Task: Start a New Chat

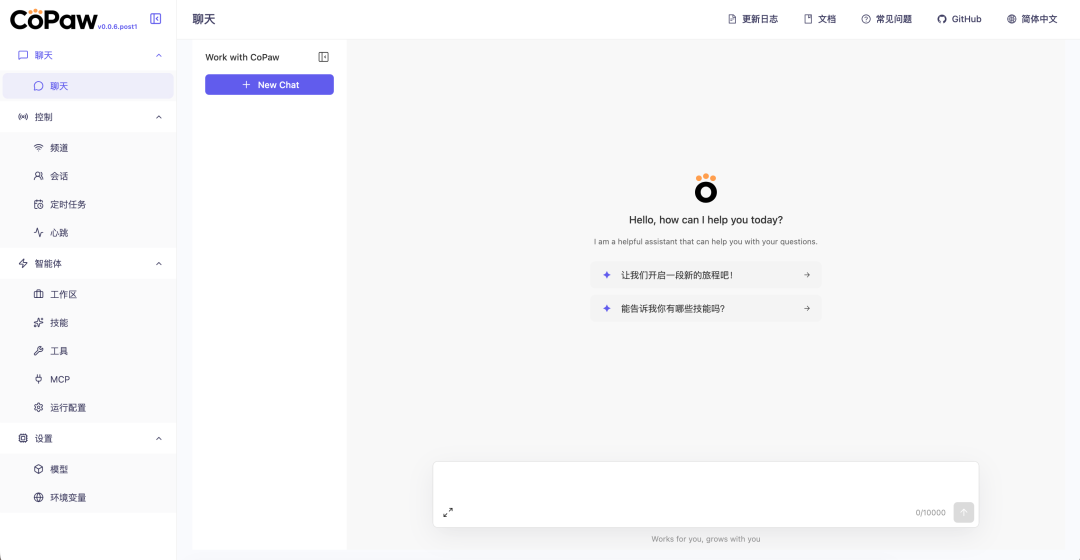Action: [269, 85]
